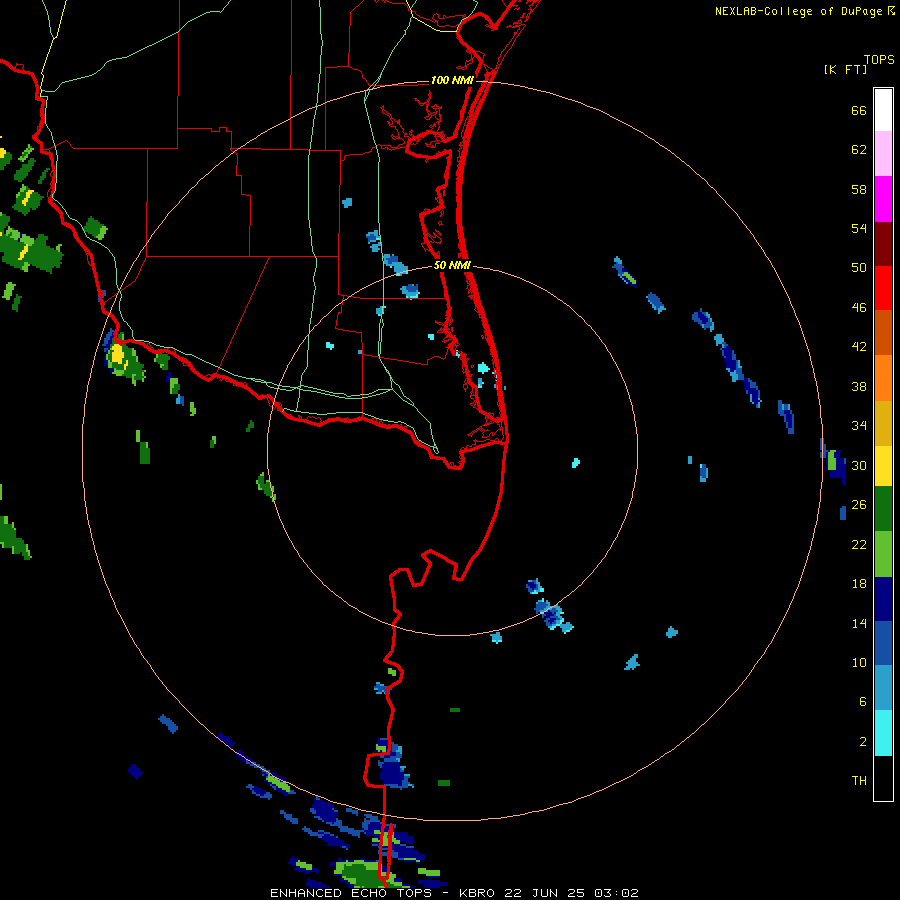Click the legend value 14

click(x=859, y=623)
